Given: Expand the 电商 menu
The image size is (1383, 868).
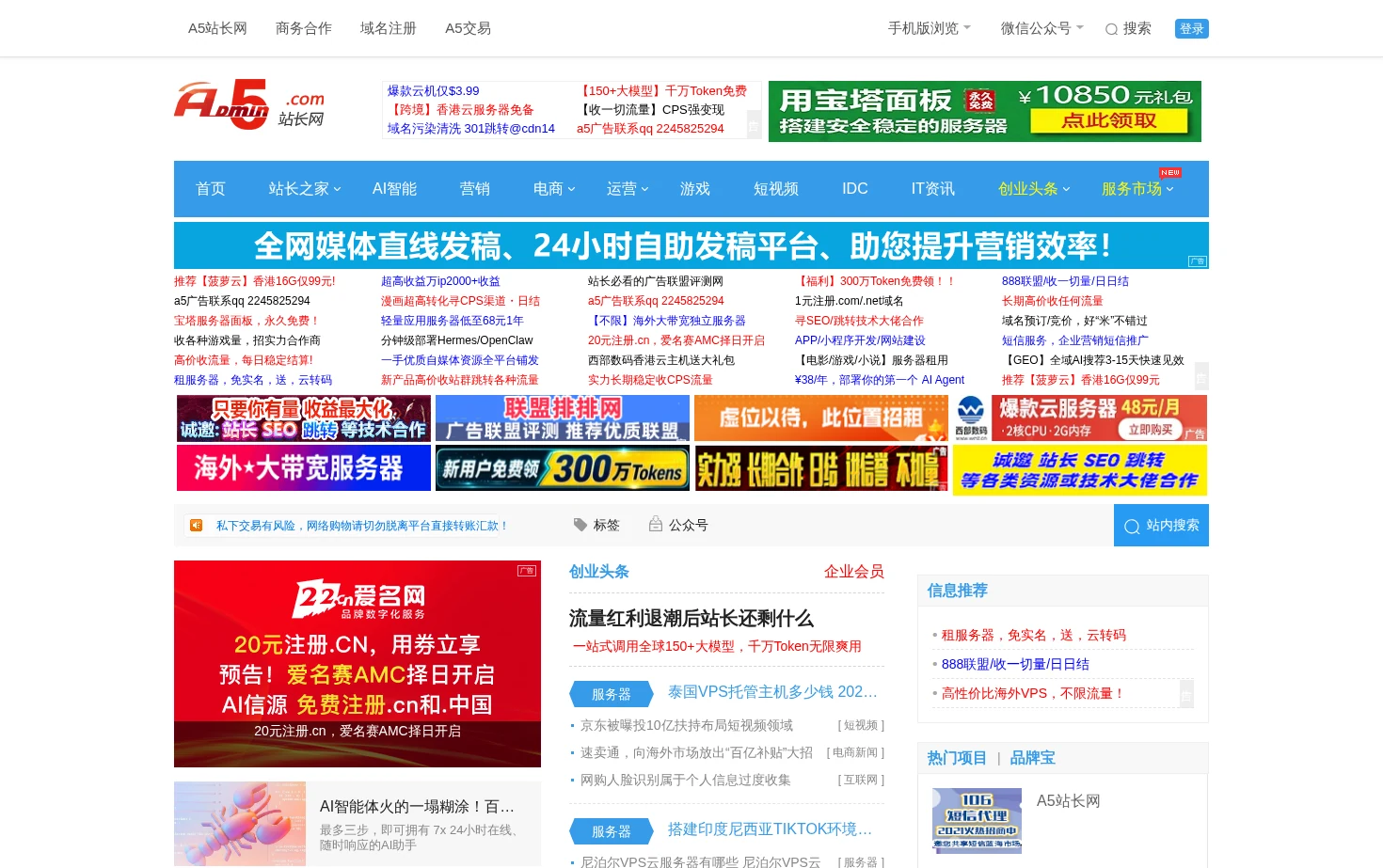Looking at the screenshot, I should tap(554, 189).
